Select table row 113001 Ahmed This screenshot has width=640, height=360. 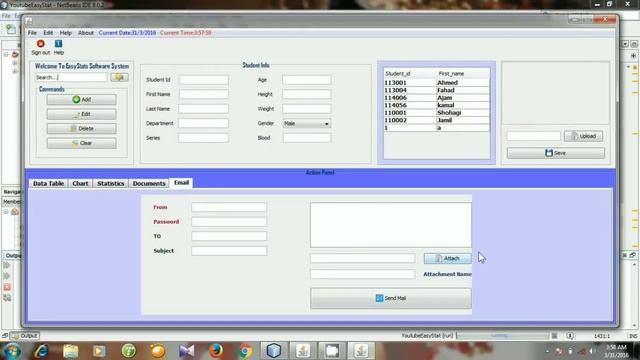(x=436, y=83)
